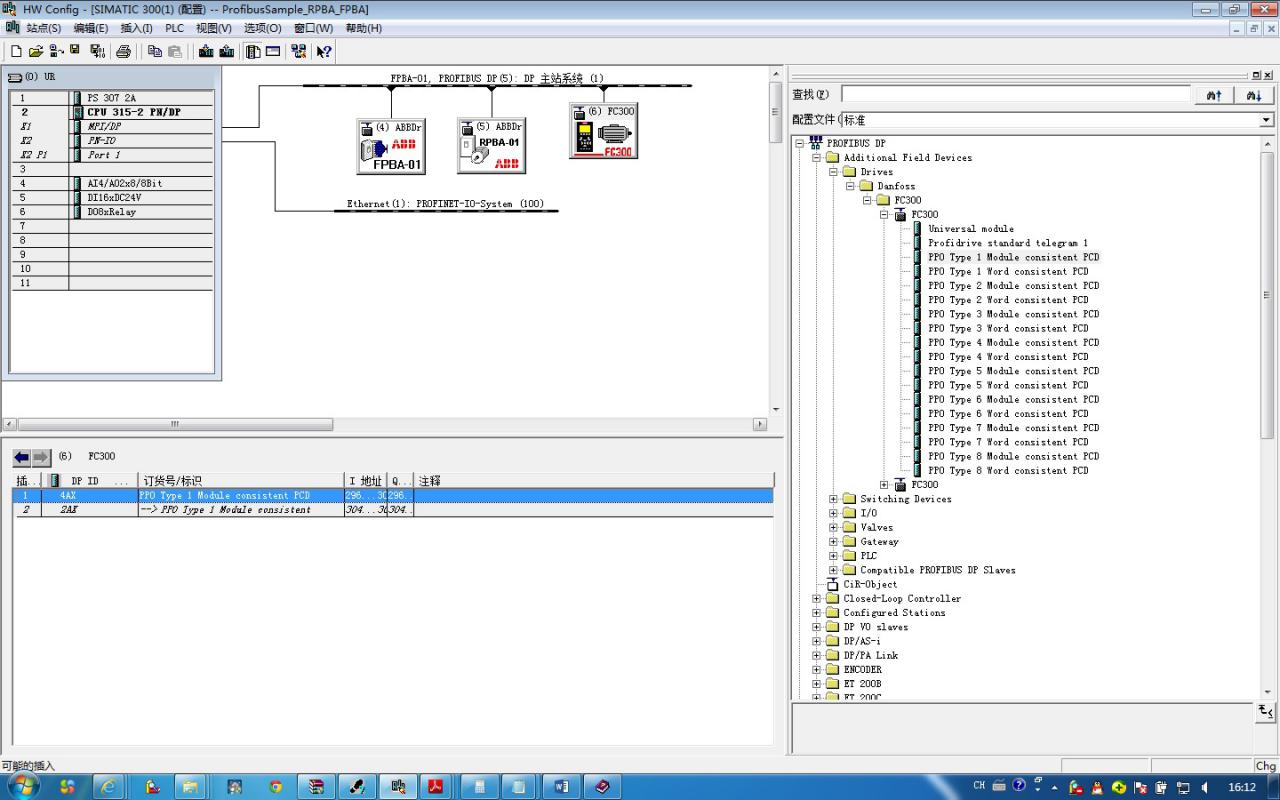
Task: Click the Download to Module toolbar icon
Action: tap(206, 51)
